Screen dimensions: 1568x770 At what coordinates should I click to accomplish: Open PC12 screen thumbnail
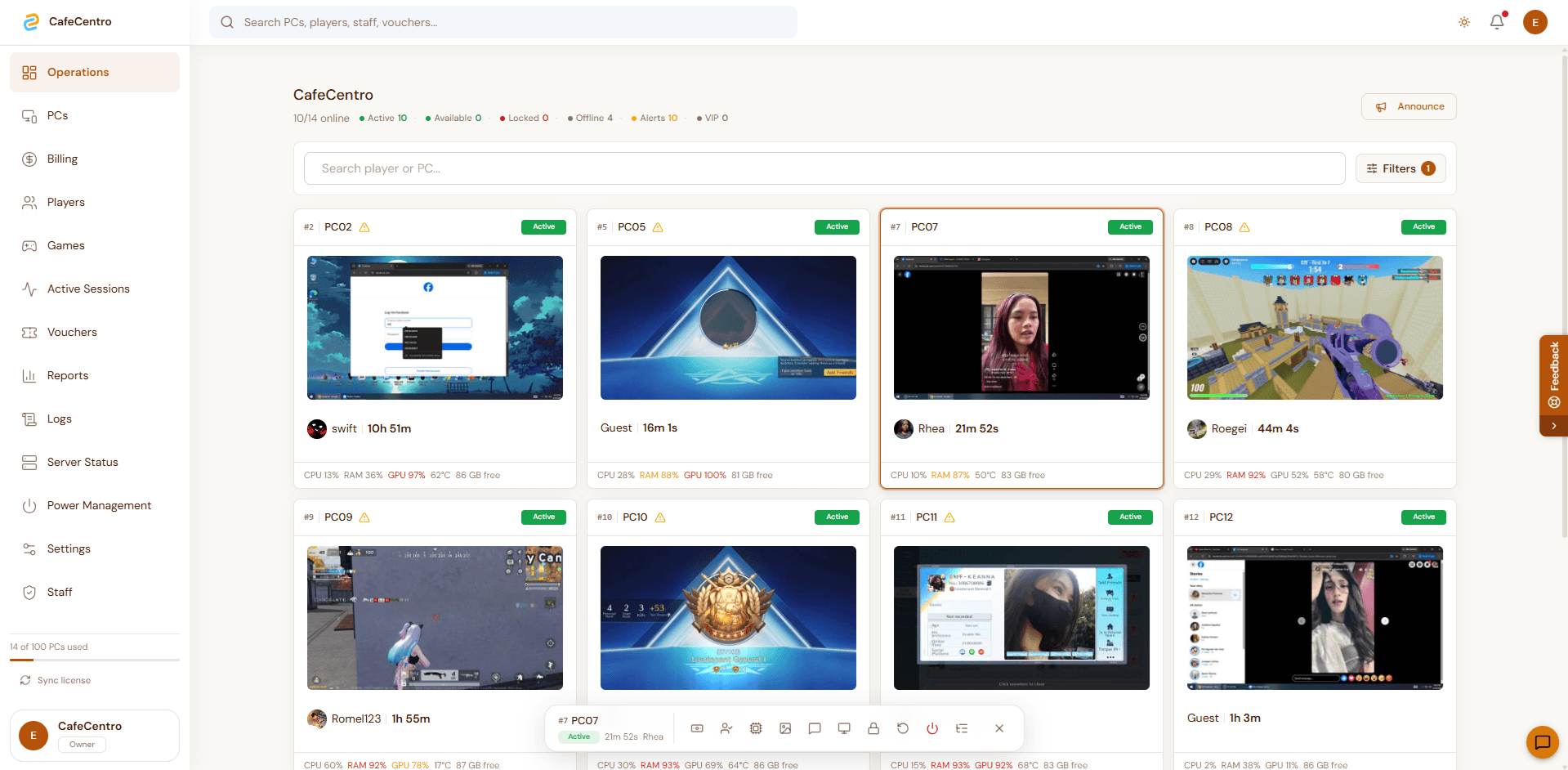[1315, 618]
